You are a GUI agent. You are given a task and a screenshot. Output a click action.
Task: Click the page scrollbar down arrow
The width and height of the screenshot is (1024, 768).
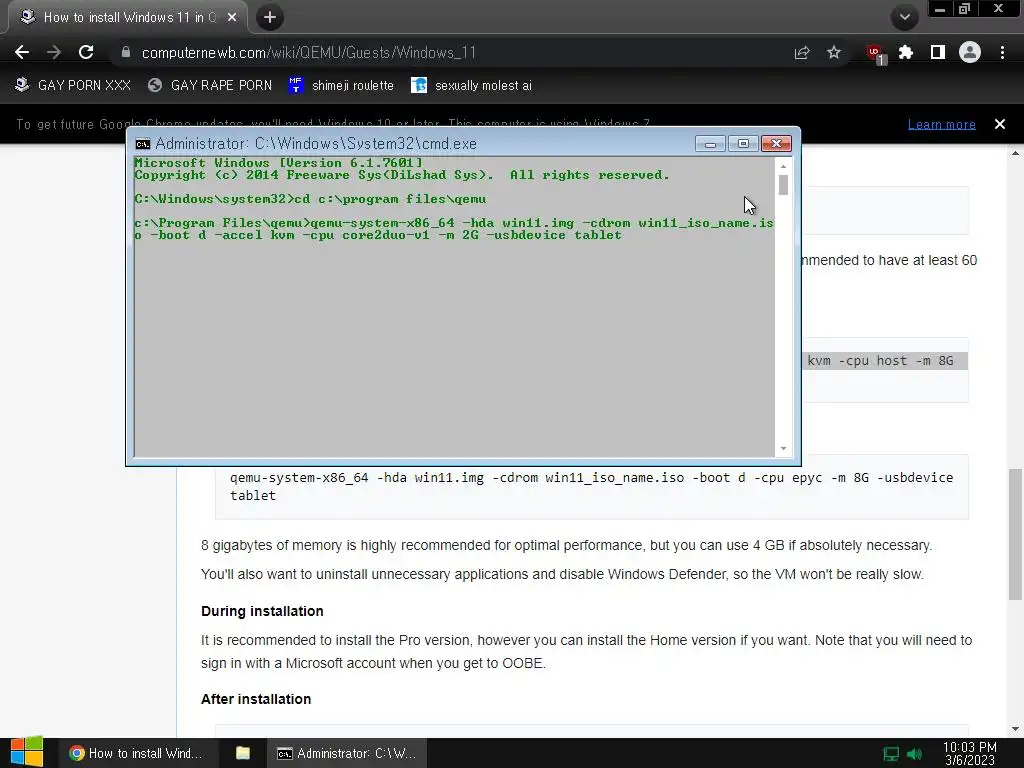coord(1015,729)
